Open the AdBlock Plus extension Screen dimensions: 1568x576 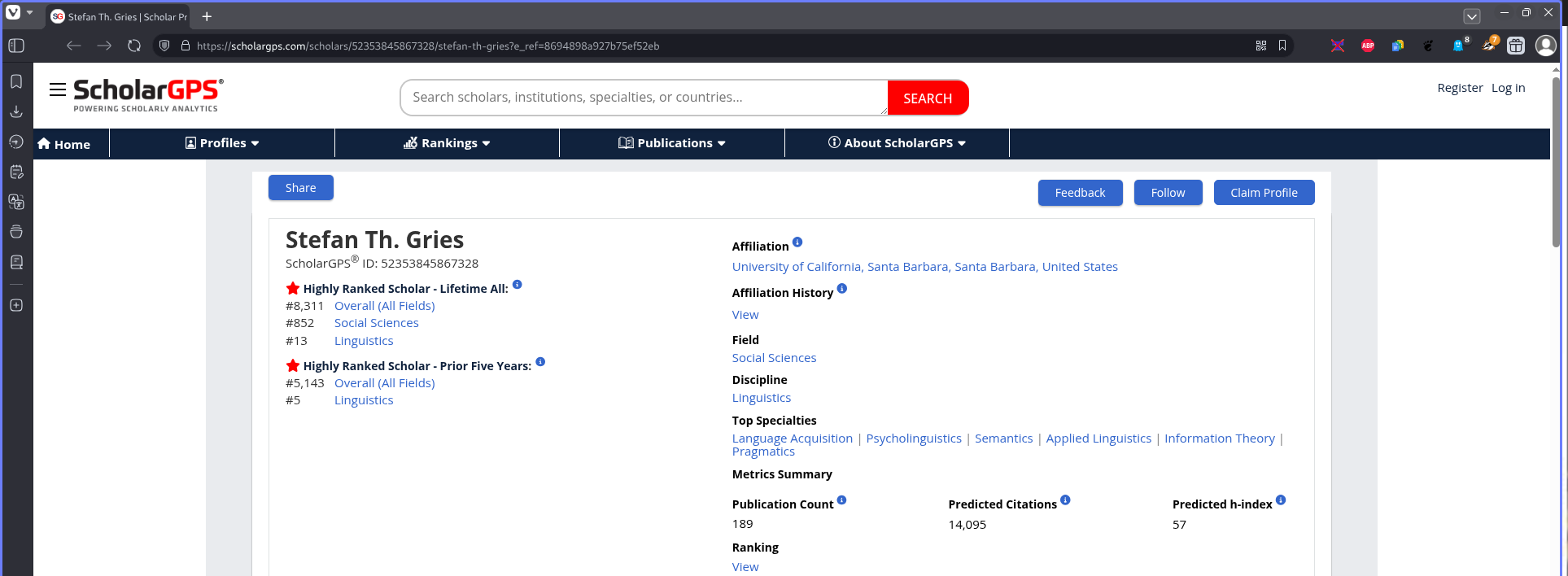(1368, 46)
